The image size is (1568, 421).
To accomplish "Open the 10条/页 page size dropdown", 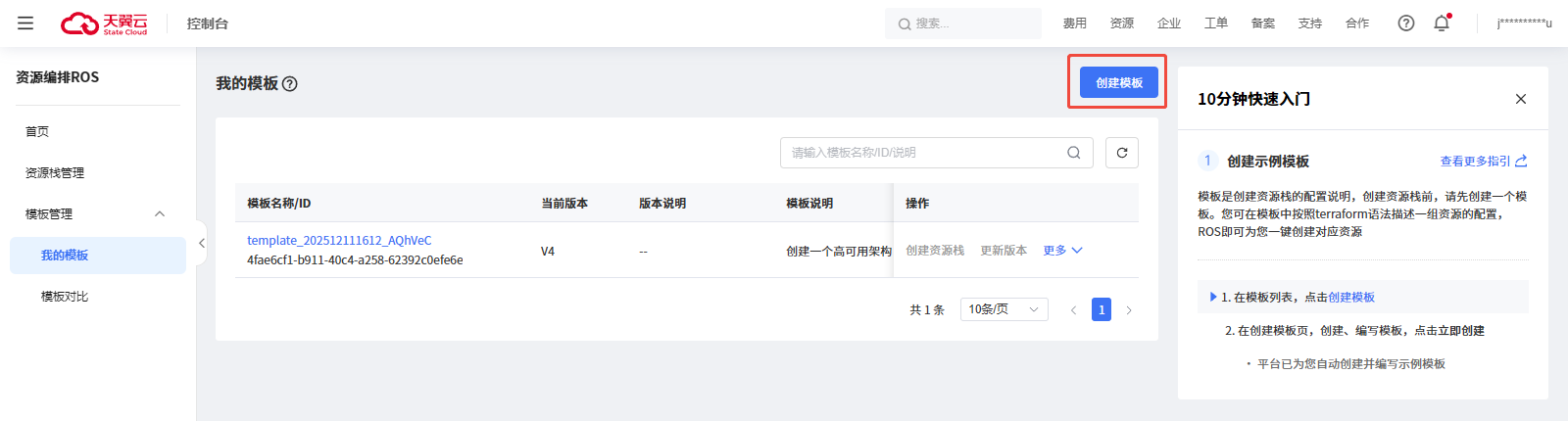I will (x=1004, y=309).
